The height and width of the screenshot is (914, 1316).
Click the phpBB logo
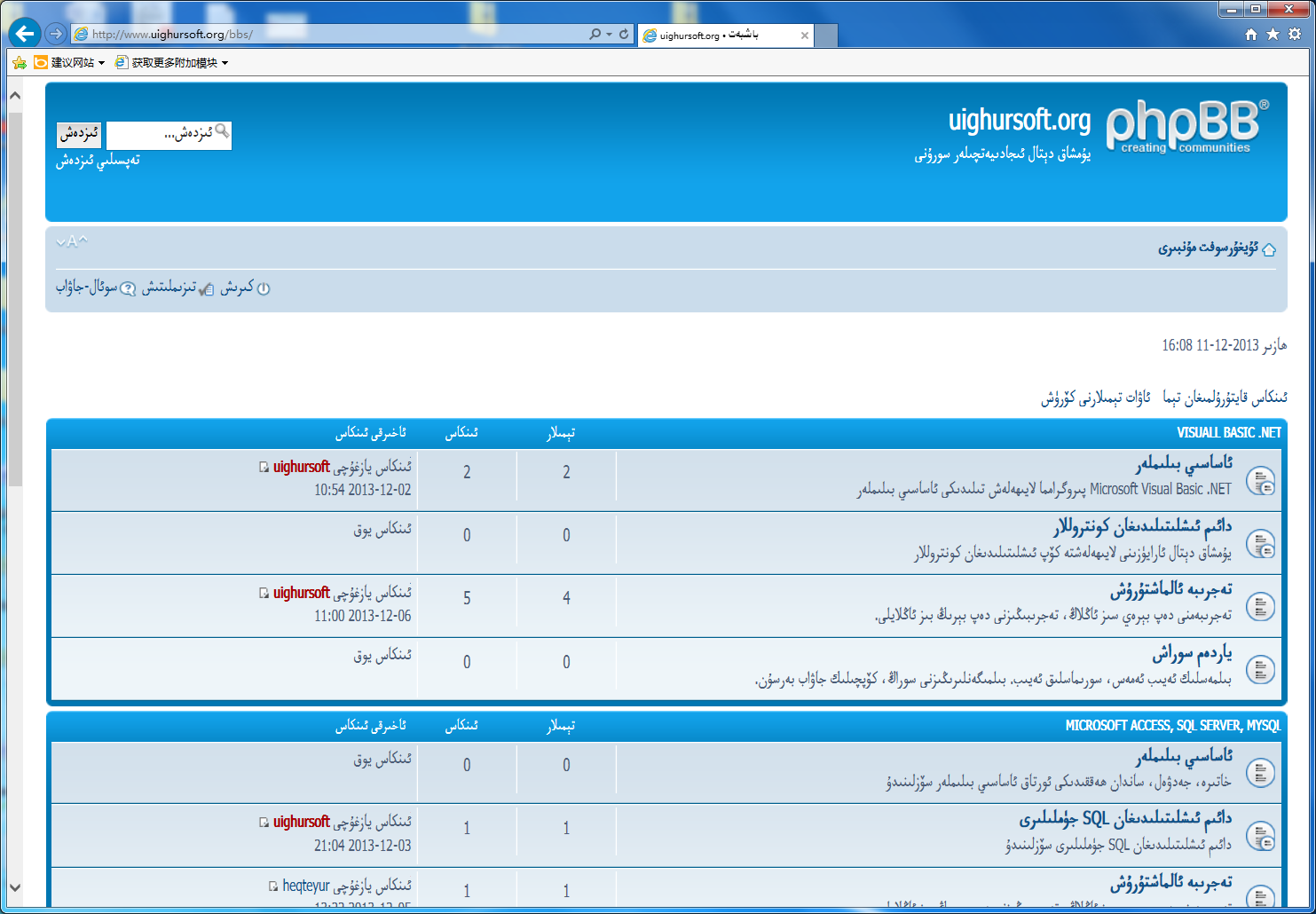[x=1187, y=127]
